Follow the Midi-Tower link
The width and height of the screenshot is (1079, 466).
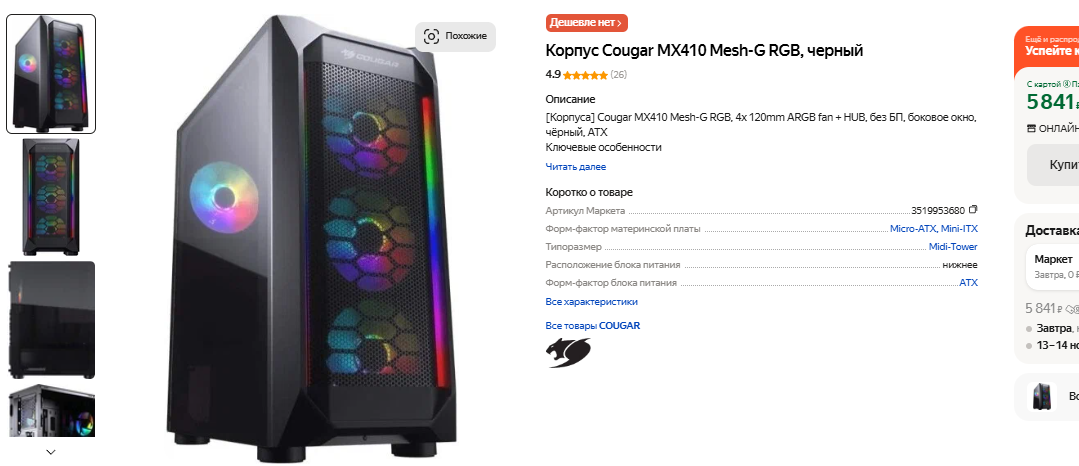pos(953,246)
